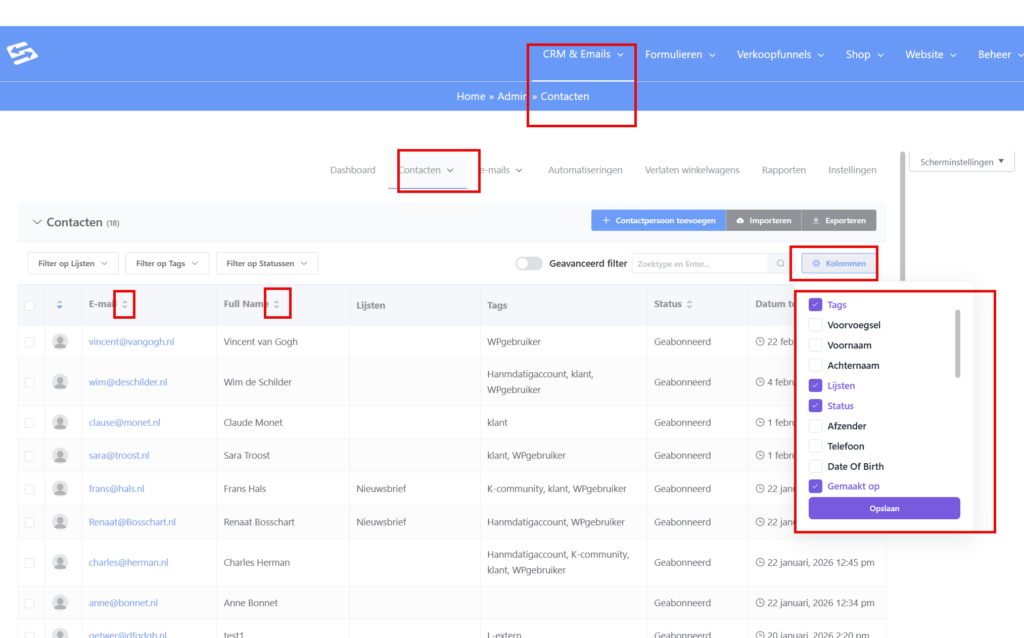This screenshot has width=1024, height=638.
Task: Open the Automatiseringen tab
Action: pos(585,170)
